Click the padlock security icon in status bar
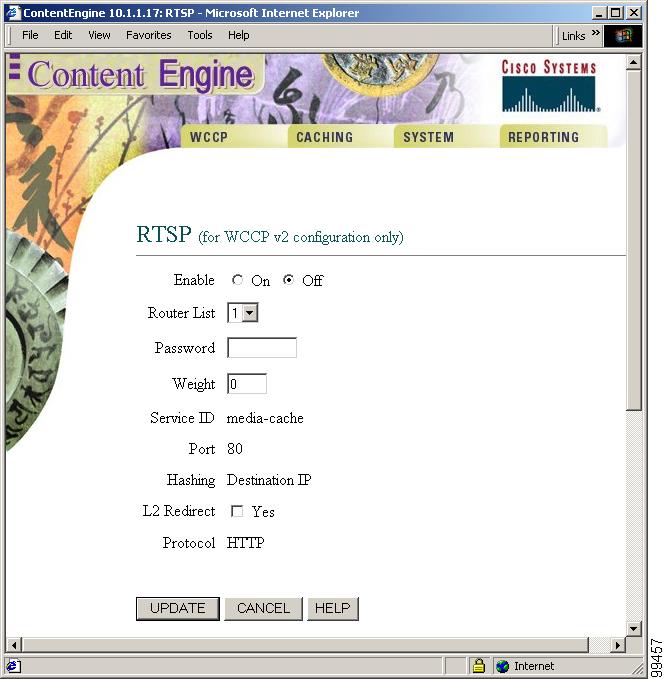 point(478,666)
